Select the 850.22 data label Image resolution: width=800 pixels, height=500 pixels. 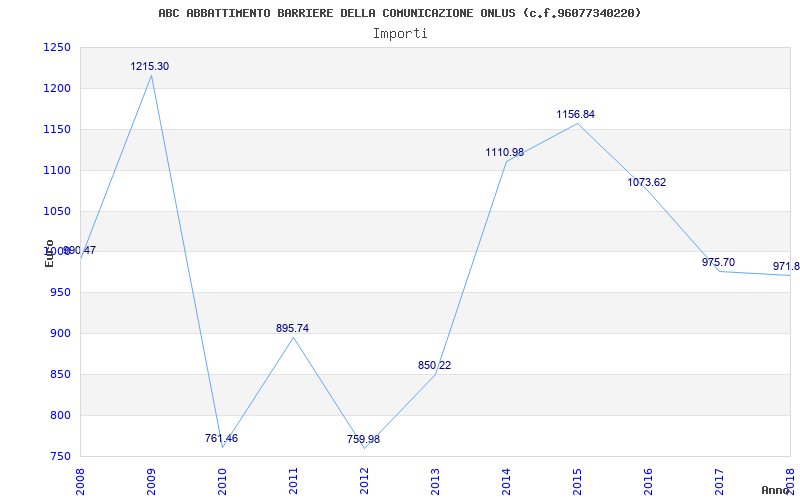tap(434, 365)
